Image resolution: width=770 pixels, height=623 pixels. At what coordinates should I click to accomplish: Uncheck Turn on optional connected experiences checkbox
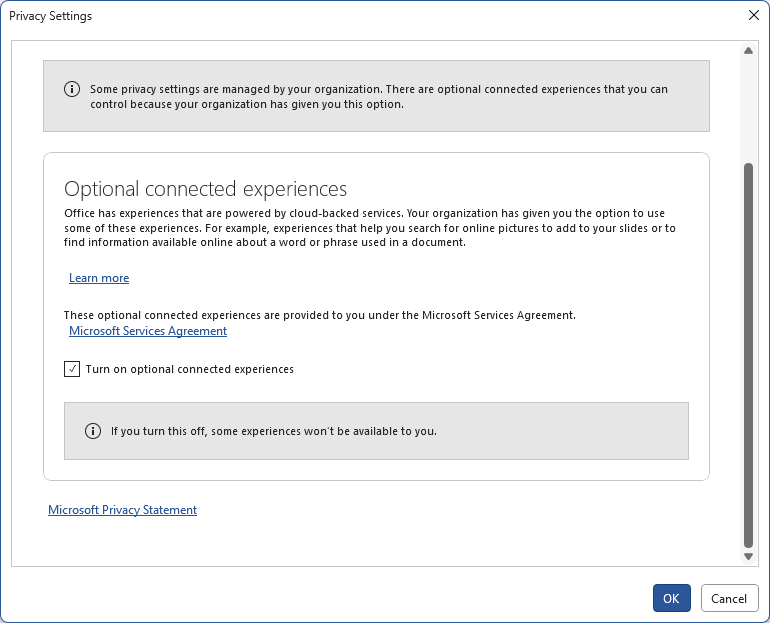pyautogui.click(x=72, y=369)
